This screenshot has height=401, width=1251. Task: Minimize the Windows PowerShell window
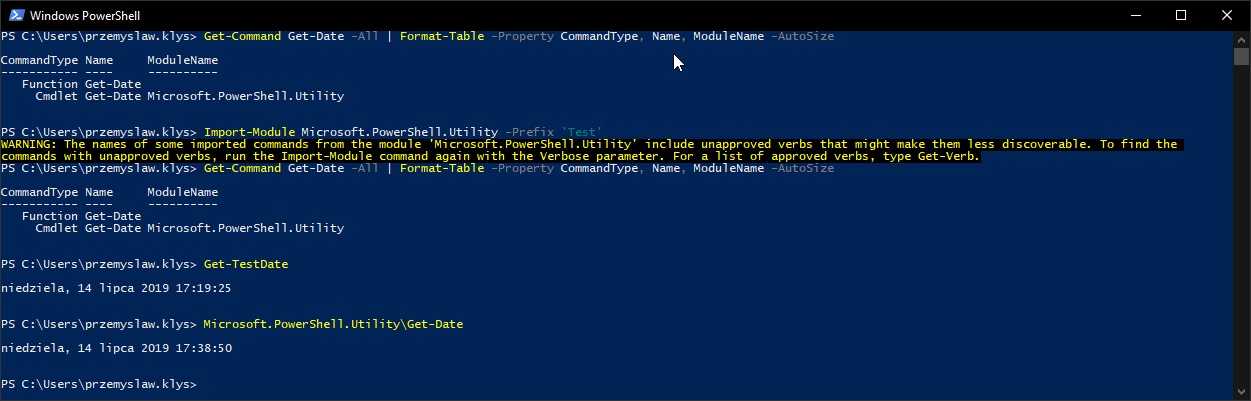1136,15
